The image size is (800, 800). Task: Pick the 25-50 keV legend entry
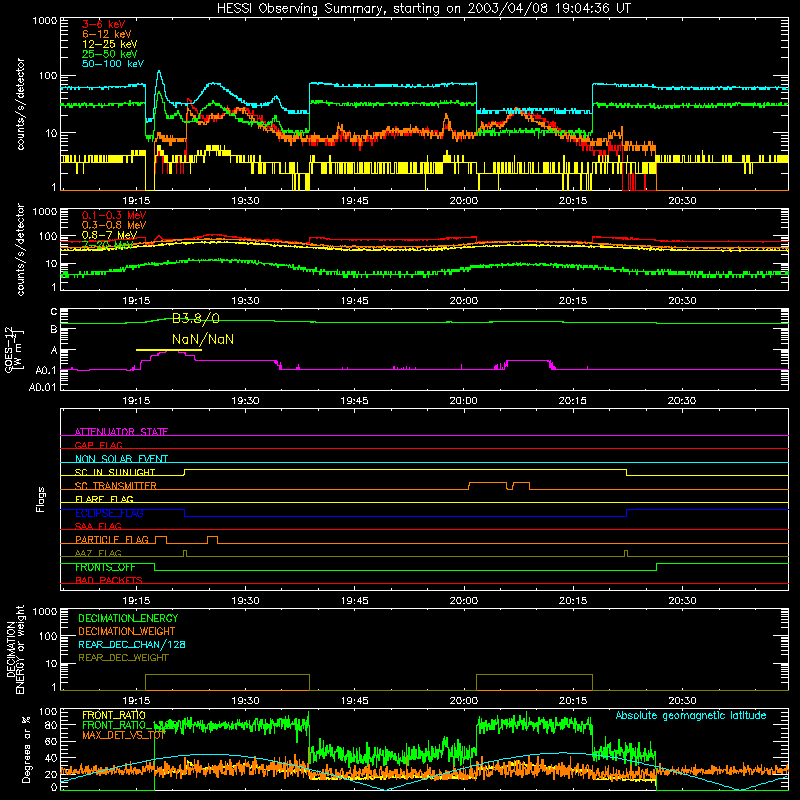point(110,54)
